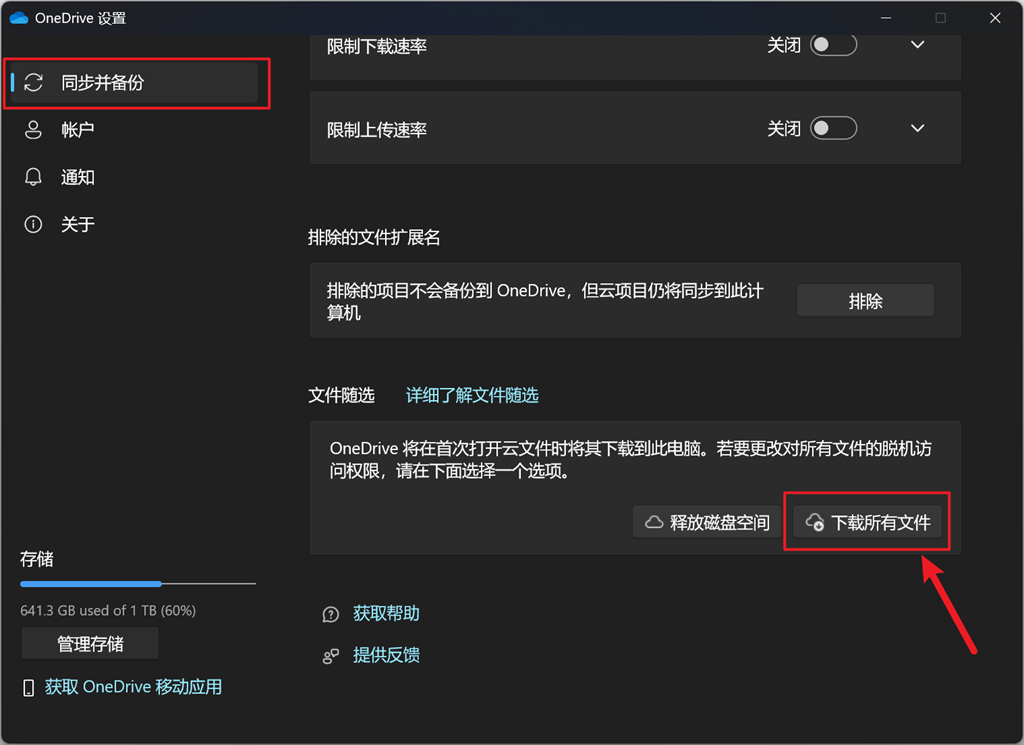The width and height of the screenshot is (1024, 745).
Task: Click the 存储 heading
Action: tap(37, 559)
